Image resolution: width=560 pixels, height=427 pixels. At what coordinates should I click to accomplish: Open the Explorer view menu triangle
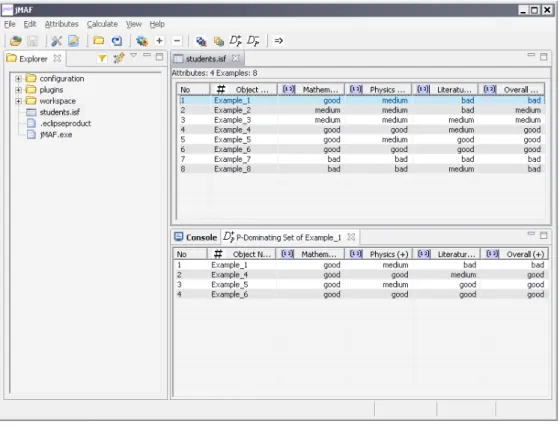pos(133,55)
